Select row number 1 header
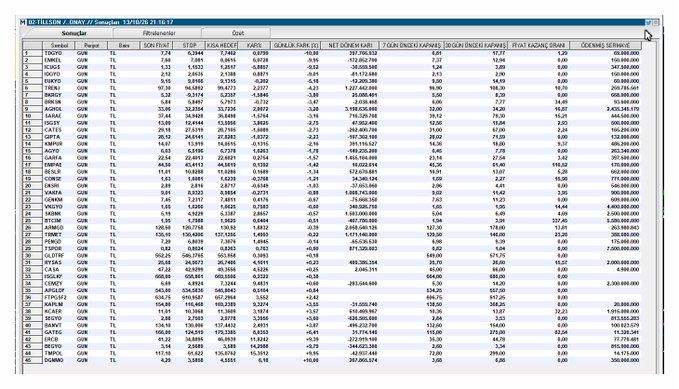The width and height of the screenshot is (679, 389). pyautogui.click(x=32, y=53)
